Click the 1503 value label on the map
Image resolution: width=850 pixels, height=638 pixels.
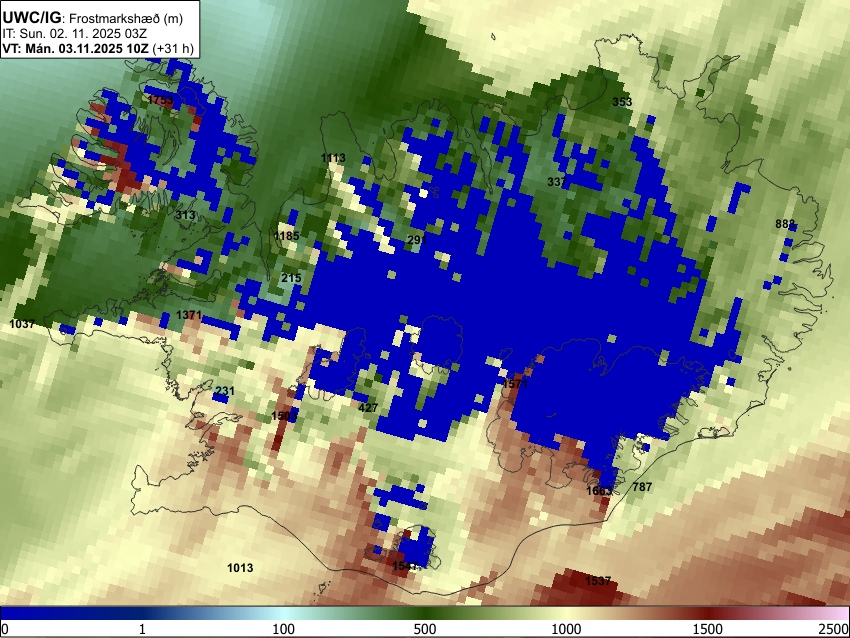284,416
